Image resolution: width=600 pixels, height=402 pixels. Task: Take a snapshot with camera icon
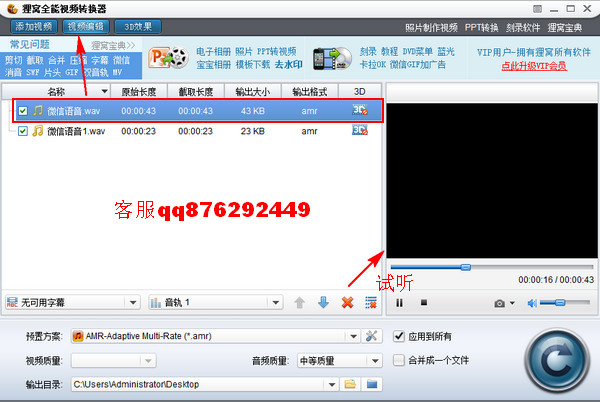point(499,304)
